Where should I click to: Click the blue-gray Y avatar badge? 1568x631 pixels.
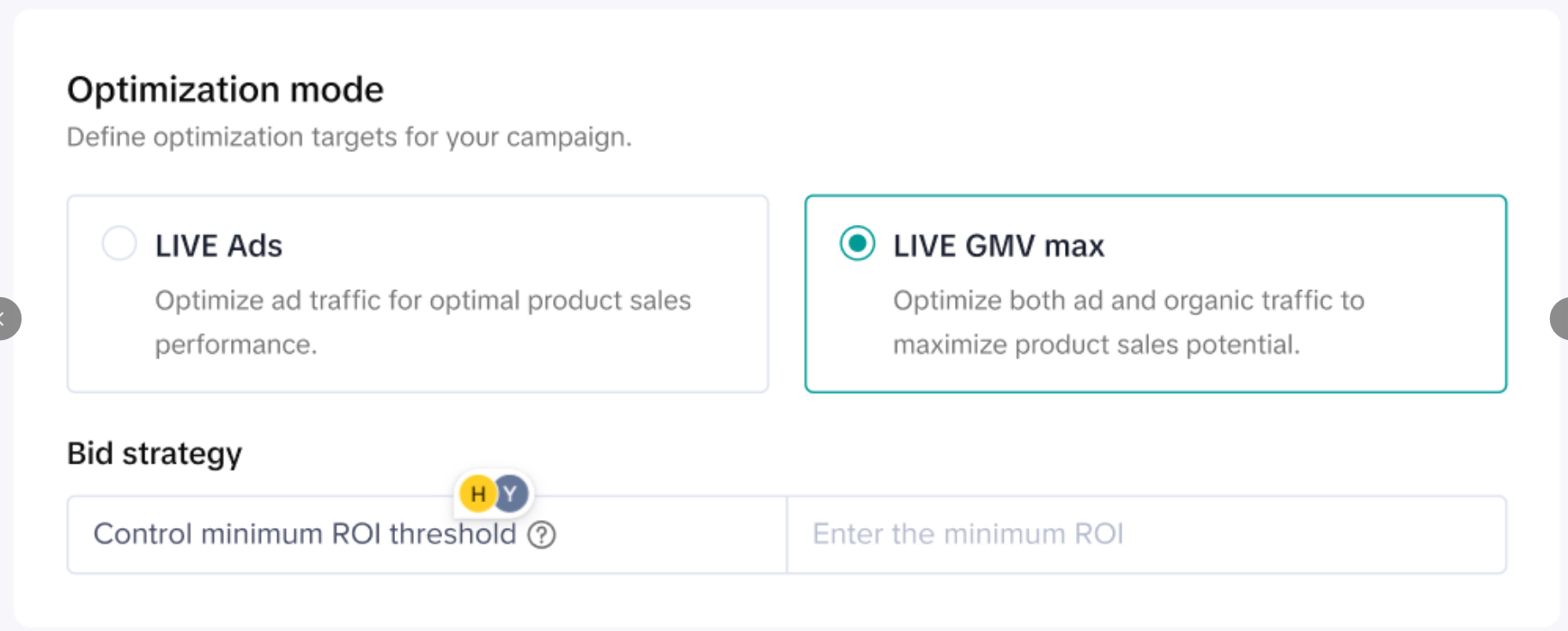512,494
